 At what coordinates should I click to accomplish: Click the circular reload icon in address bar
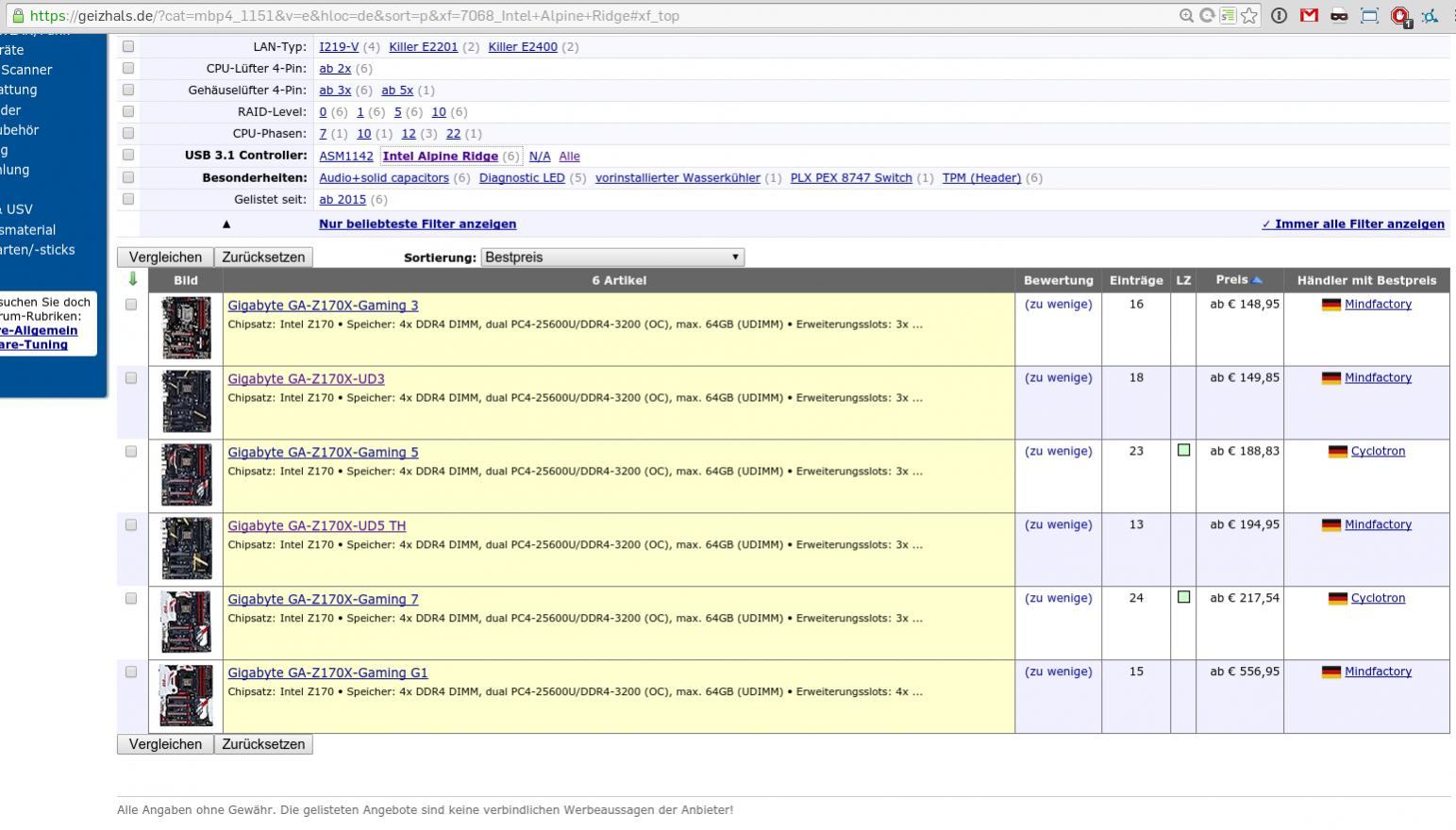click(1207, 15)
